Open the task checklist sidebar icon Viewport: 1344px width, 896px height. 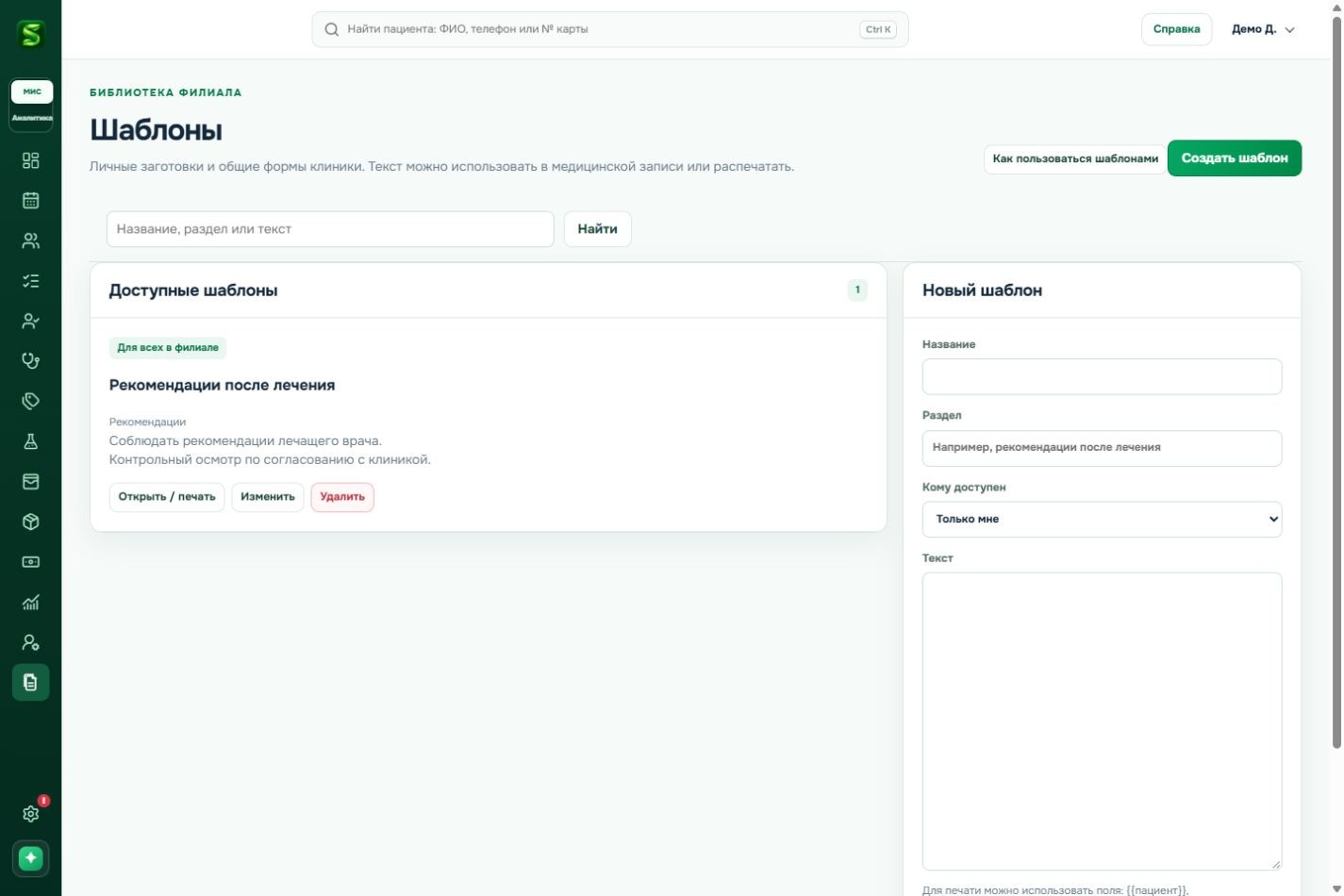tap(31, 281)
